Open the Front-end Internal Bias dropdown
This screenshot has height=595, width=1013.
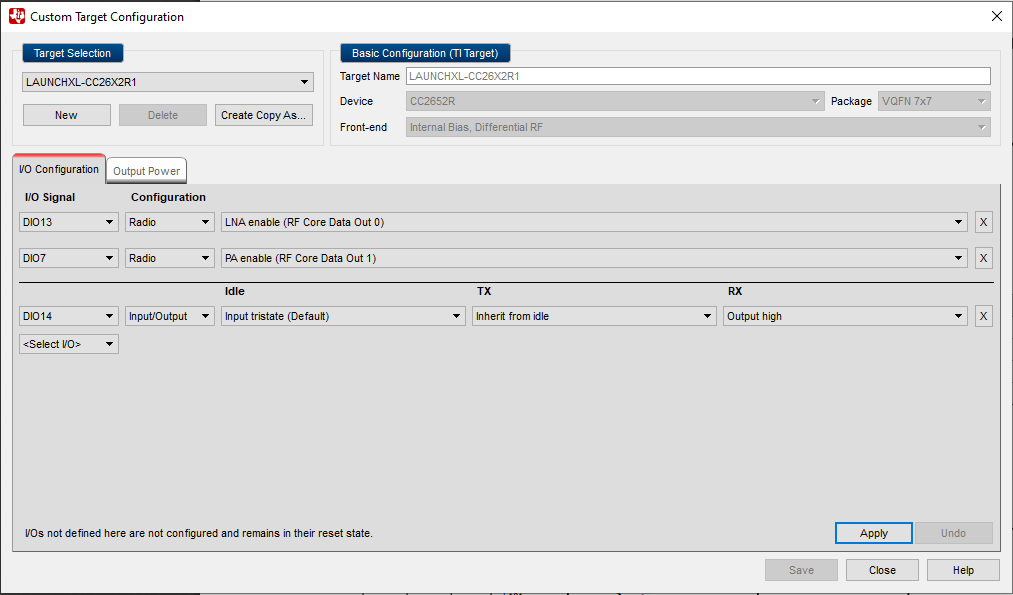coord(698,127)
